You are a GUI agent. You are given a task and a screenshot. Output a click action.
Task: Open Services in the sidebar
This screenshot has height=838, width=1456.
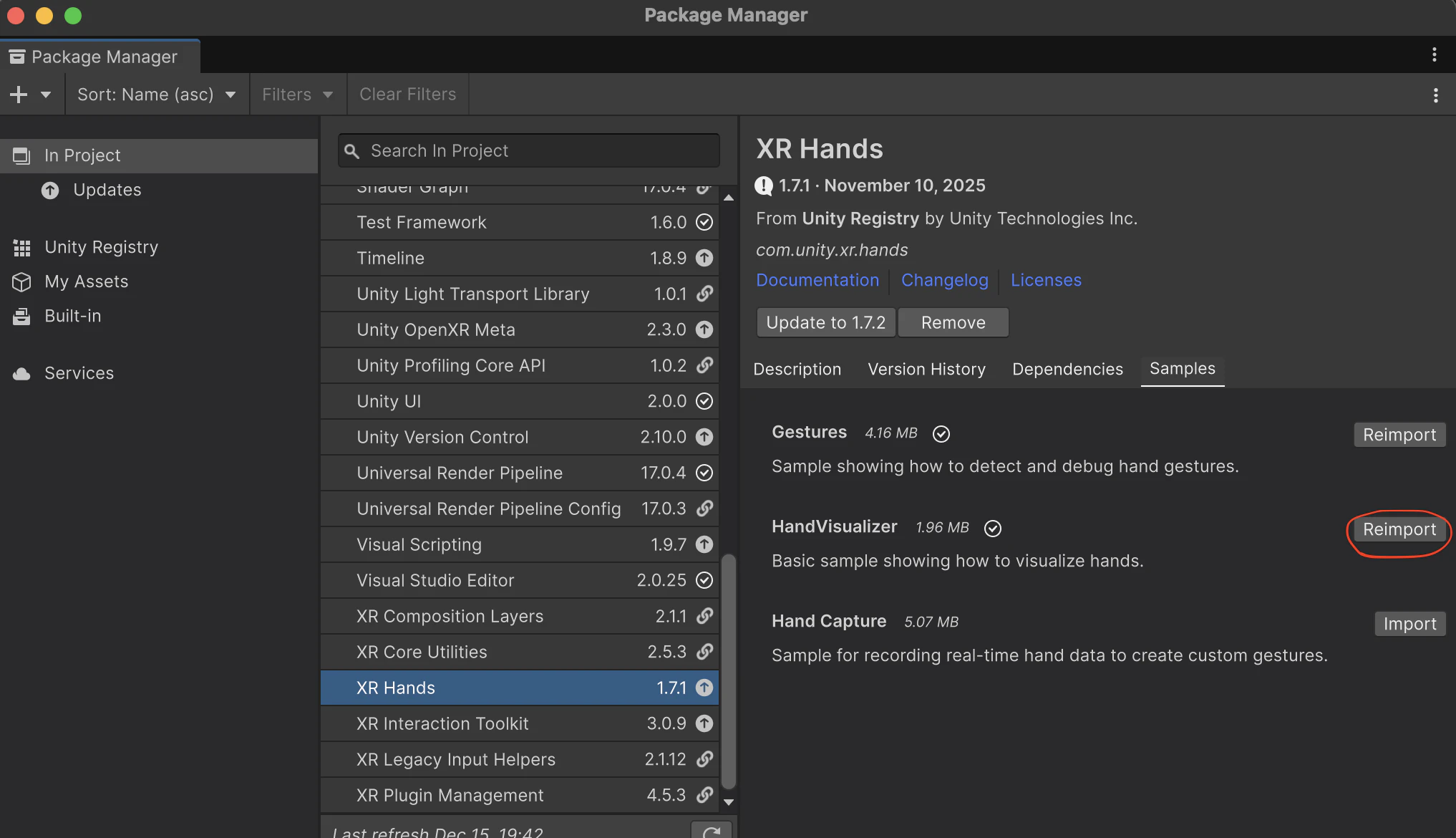[x=159, y=373]
